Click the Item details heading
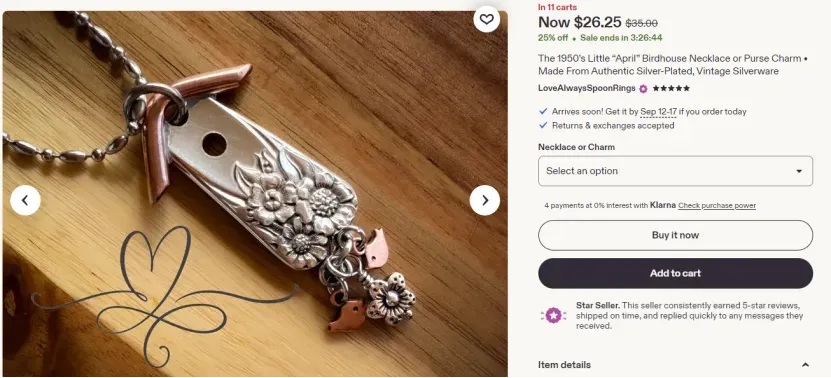Screen dimensions: 831x378 pos(564,365)
